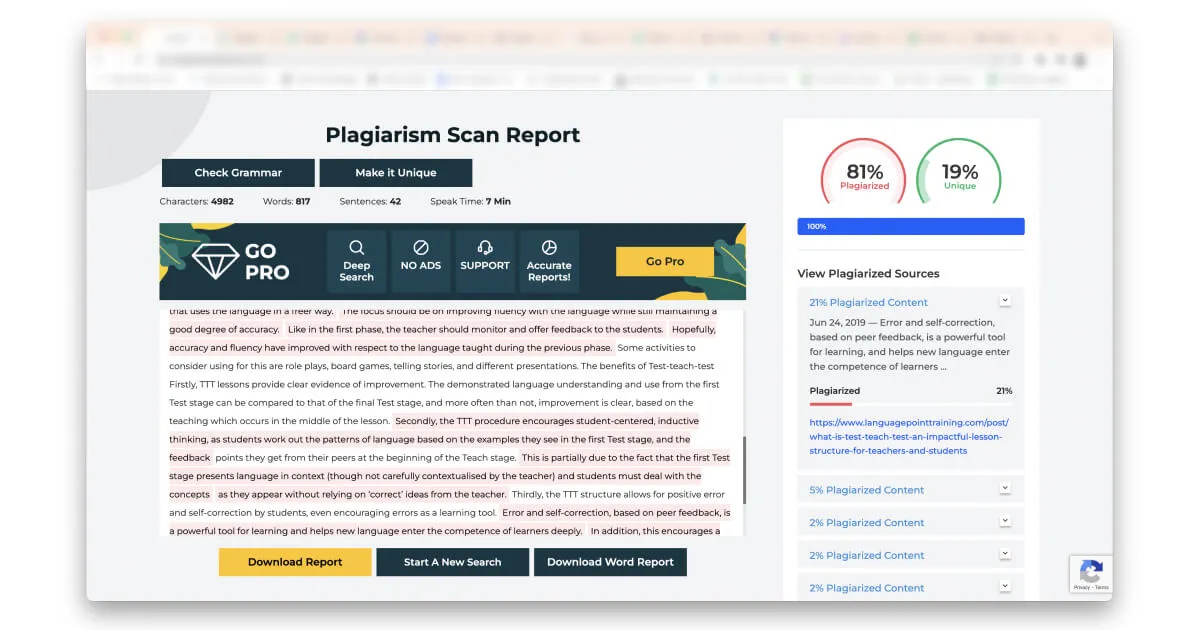Screen dimensions: 1200x630
Task: Click the Accurate Reports pie icon
Action: (549, 247)
